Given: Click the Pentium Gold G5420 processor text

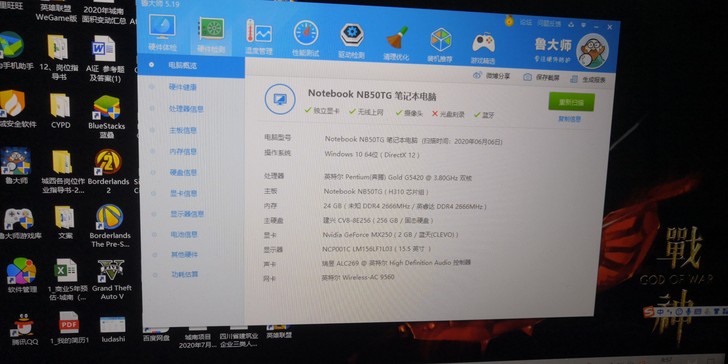Looking at the screenshot, I should point(398,177).
